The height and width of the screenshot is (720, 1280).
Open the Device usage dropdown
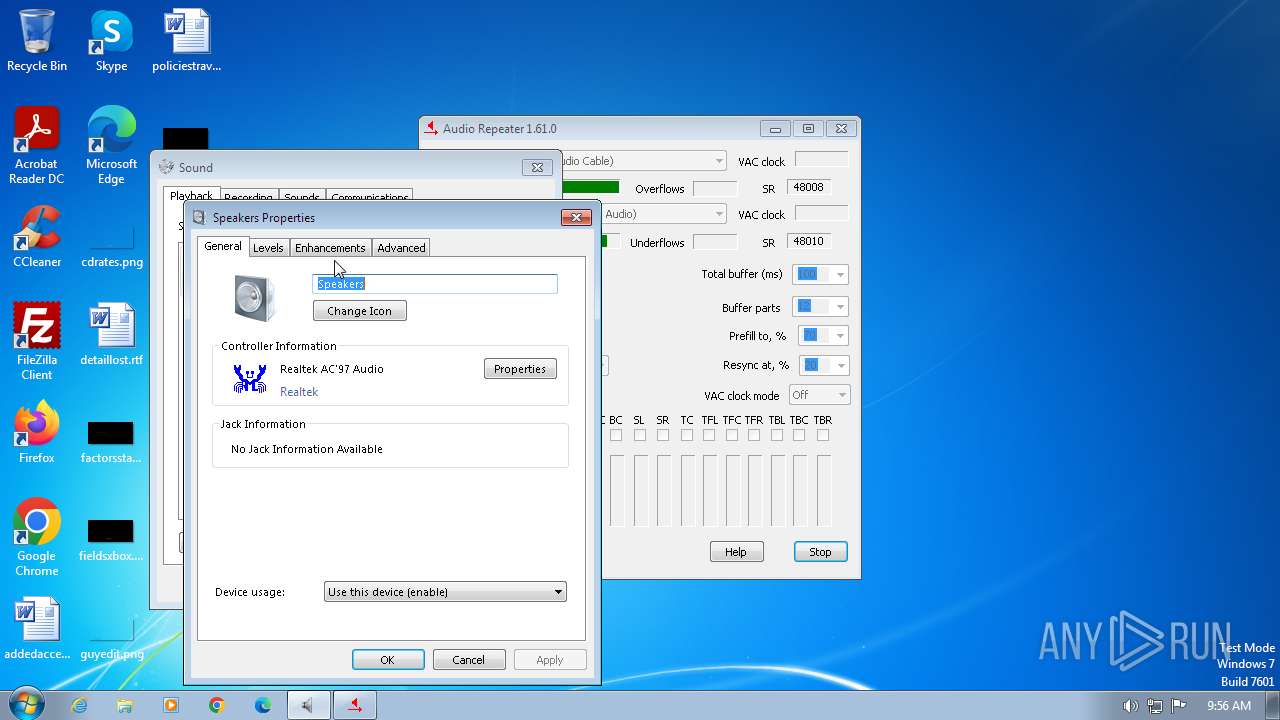[x=445, y=592]
